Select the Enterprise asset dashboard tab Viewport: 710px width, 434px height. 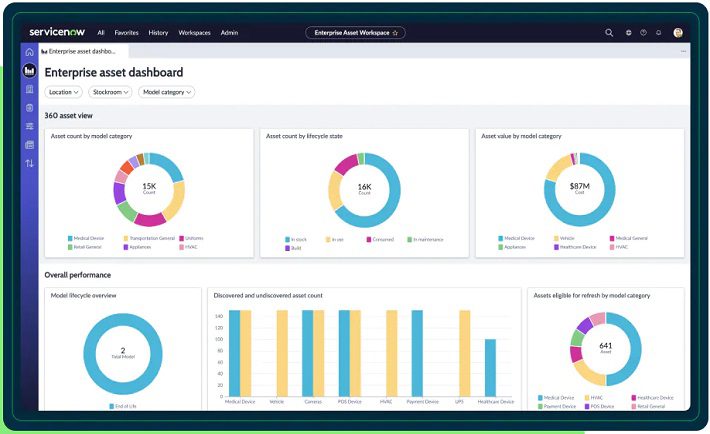tap(78, 50)
